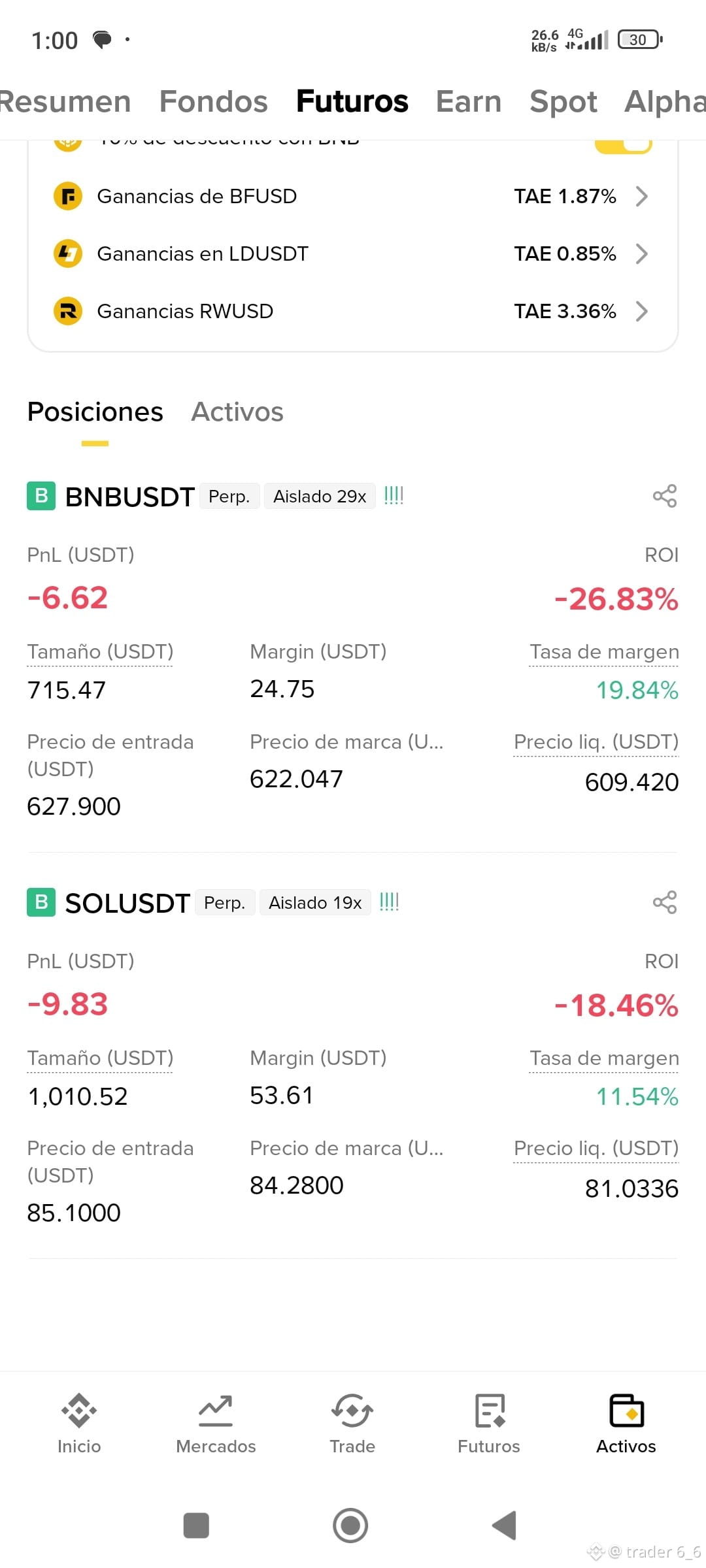706x1568 pixels.
Task: Expand Ganancias en LDUSDT chevron
Action: pyautogui.click(x=642, y=253)
